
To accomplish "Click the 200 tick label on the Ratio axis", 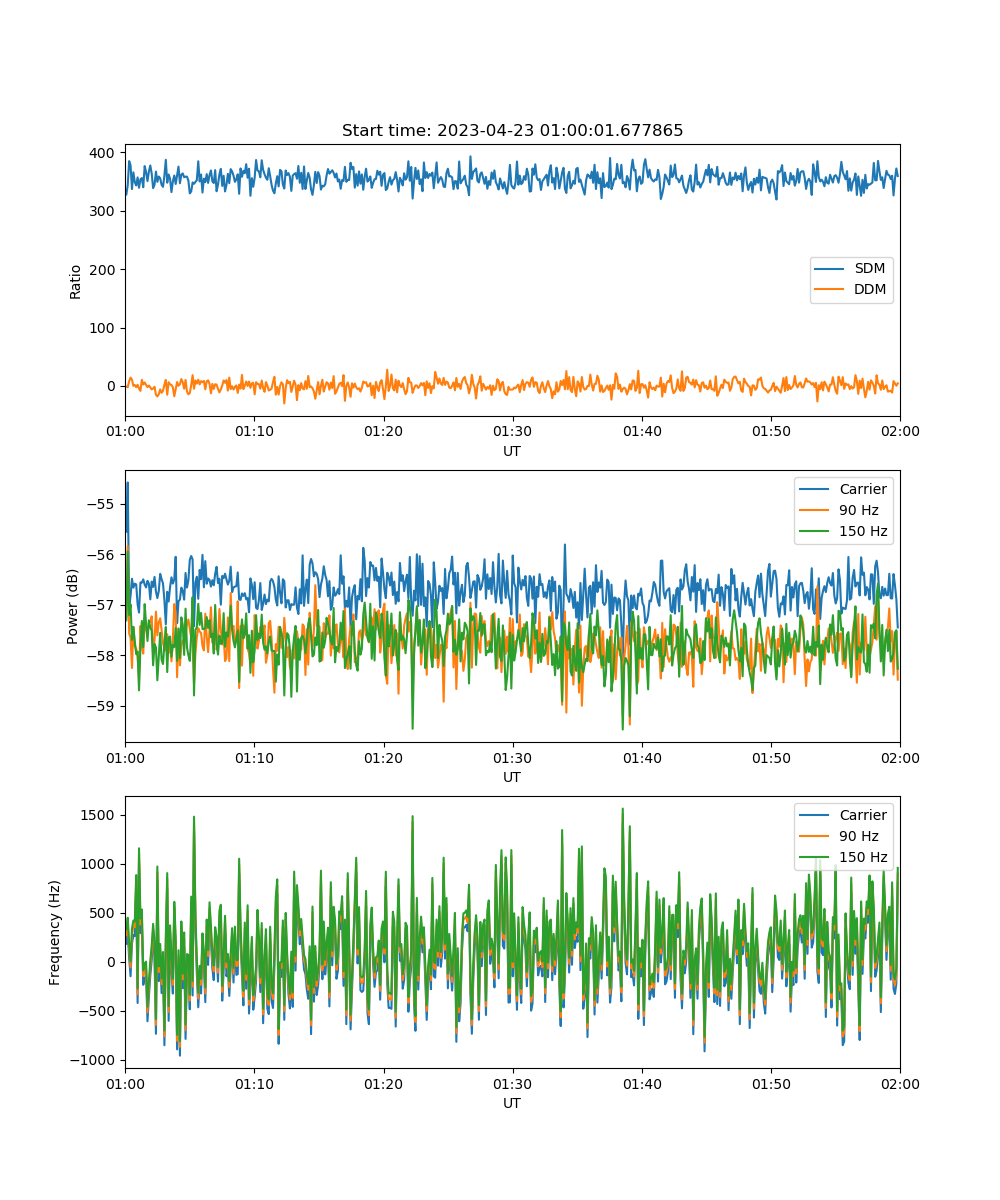I will (104, 270).
